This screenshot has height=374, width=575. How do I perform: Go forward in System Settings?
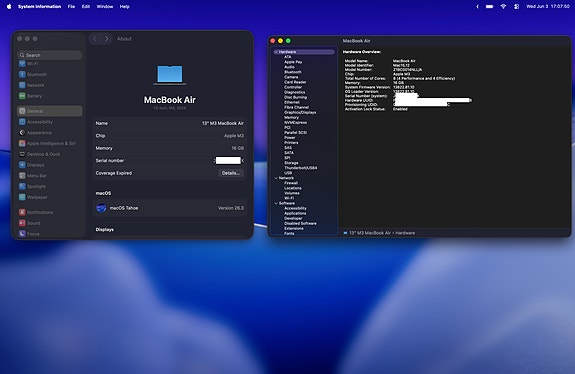click(106, 39)
